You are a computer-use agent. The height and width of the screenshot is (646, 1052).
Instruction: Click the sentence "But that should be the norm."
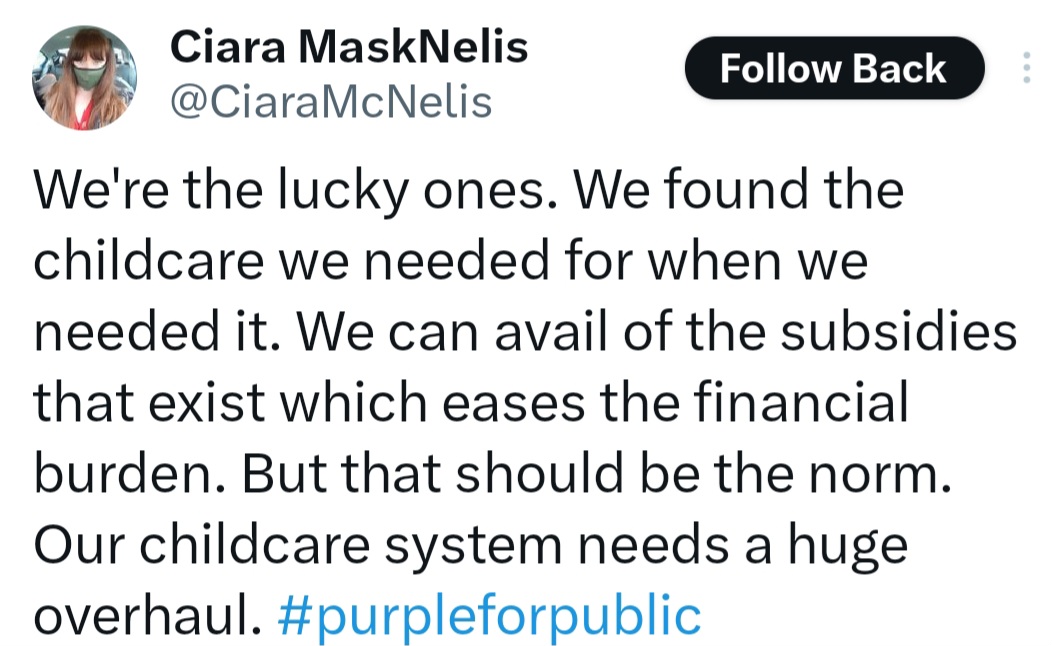pos(596,473)
